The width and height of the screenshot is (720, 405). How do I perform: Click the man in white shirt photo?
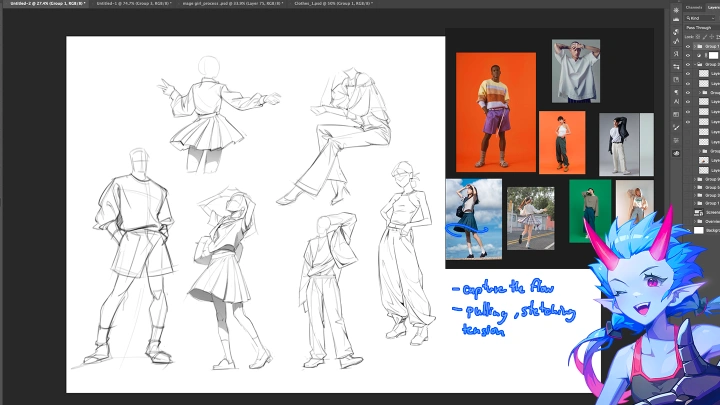pos(576,71)
